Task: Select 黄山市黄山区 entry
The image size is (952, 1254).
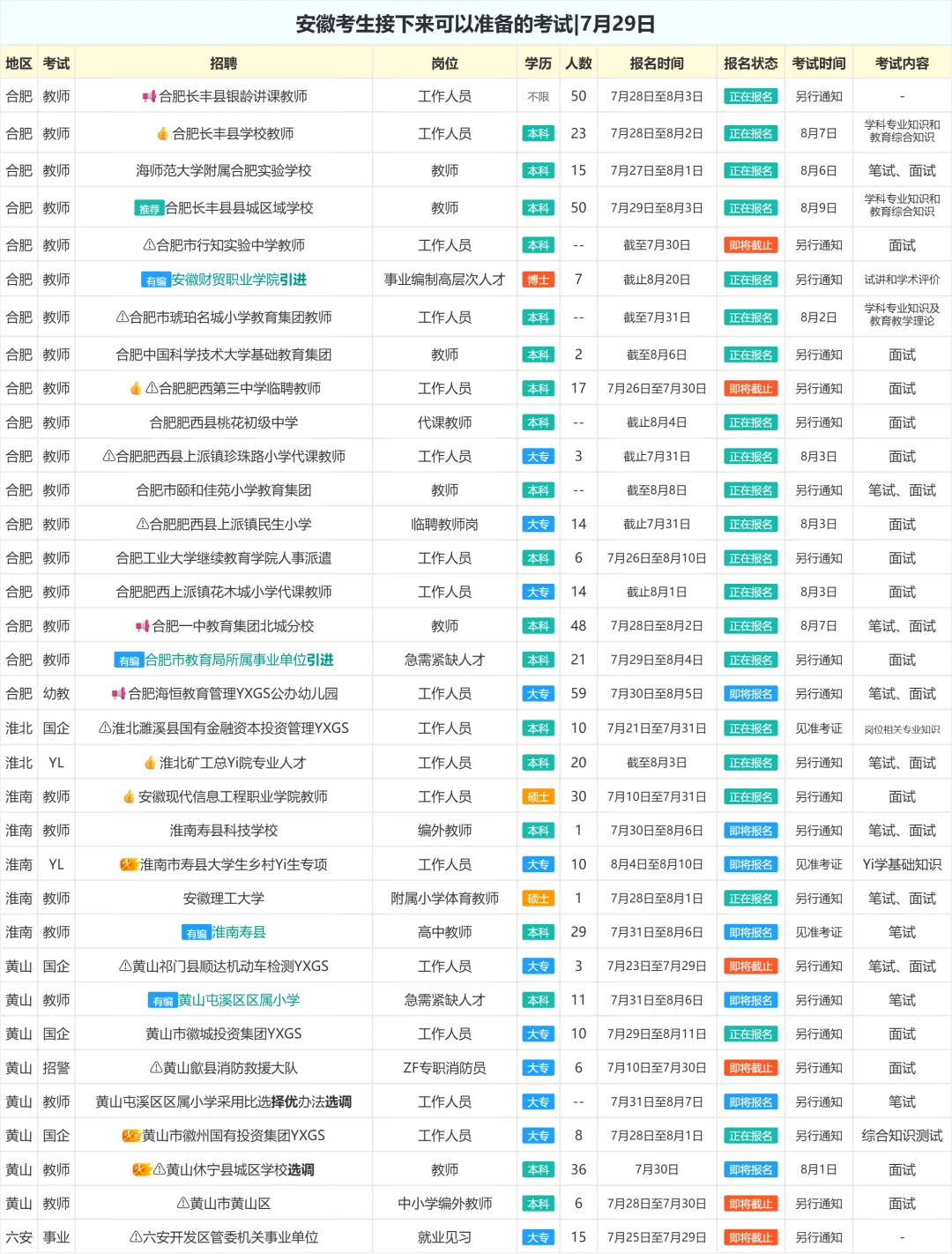Action: (x=224, y=1204)
